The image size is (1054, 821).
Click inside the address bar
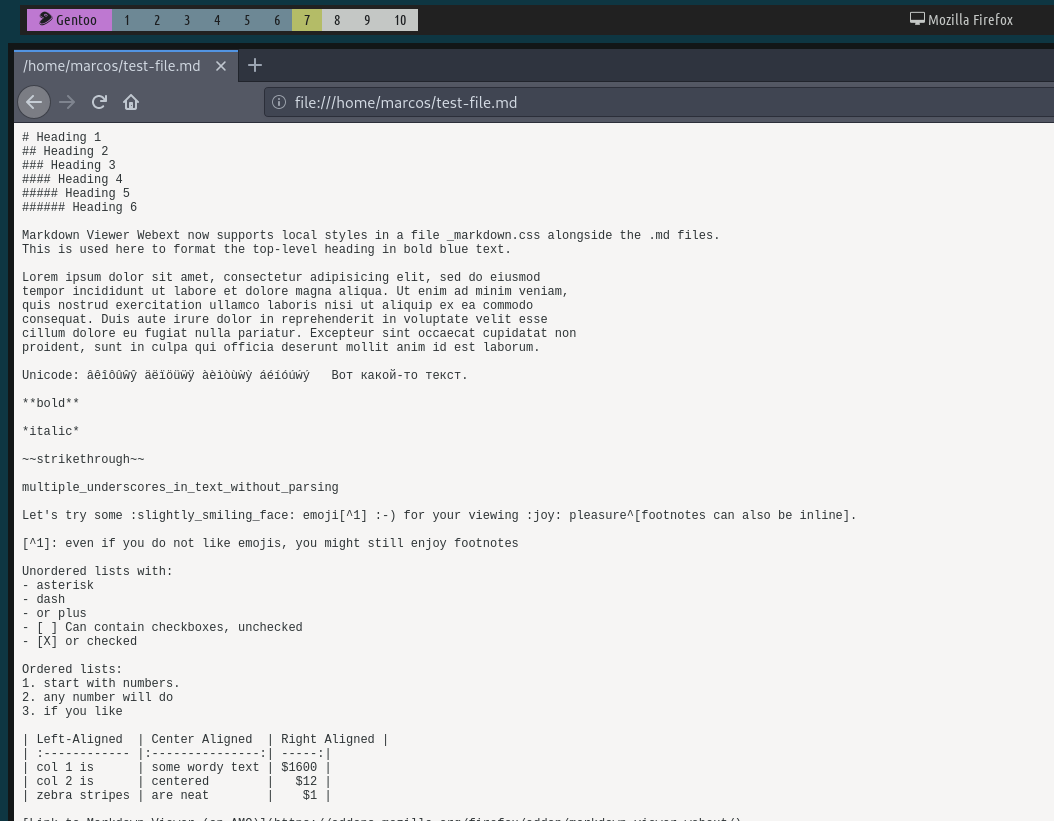[500, 102]
